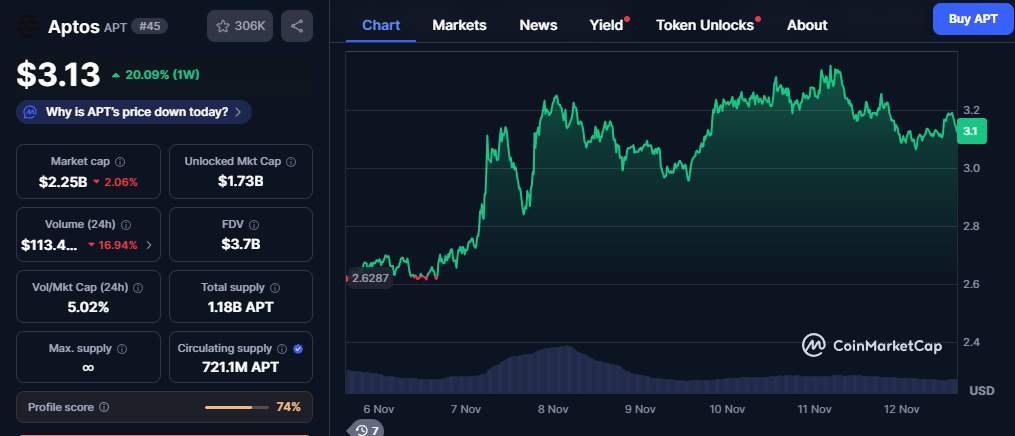The image size is (1015, 436).
Task: Click the USD currency label on chart
Action: point(981,391)
